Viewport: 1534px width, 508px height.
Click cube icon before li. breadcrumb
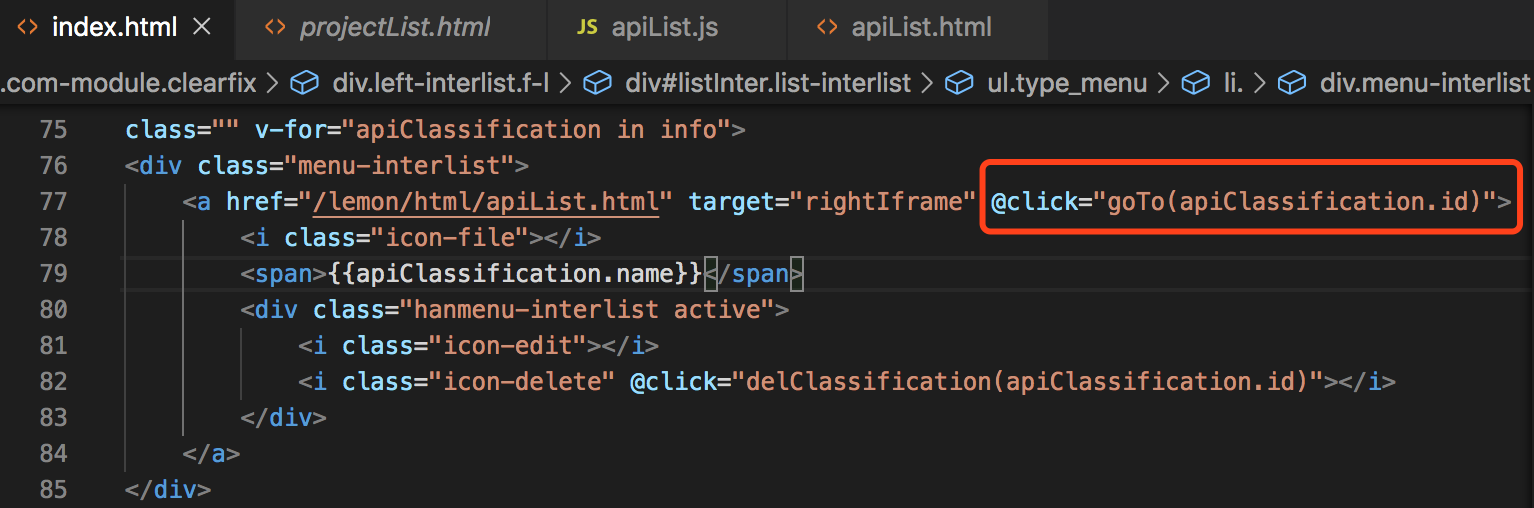(1196, 83)
